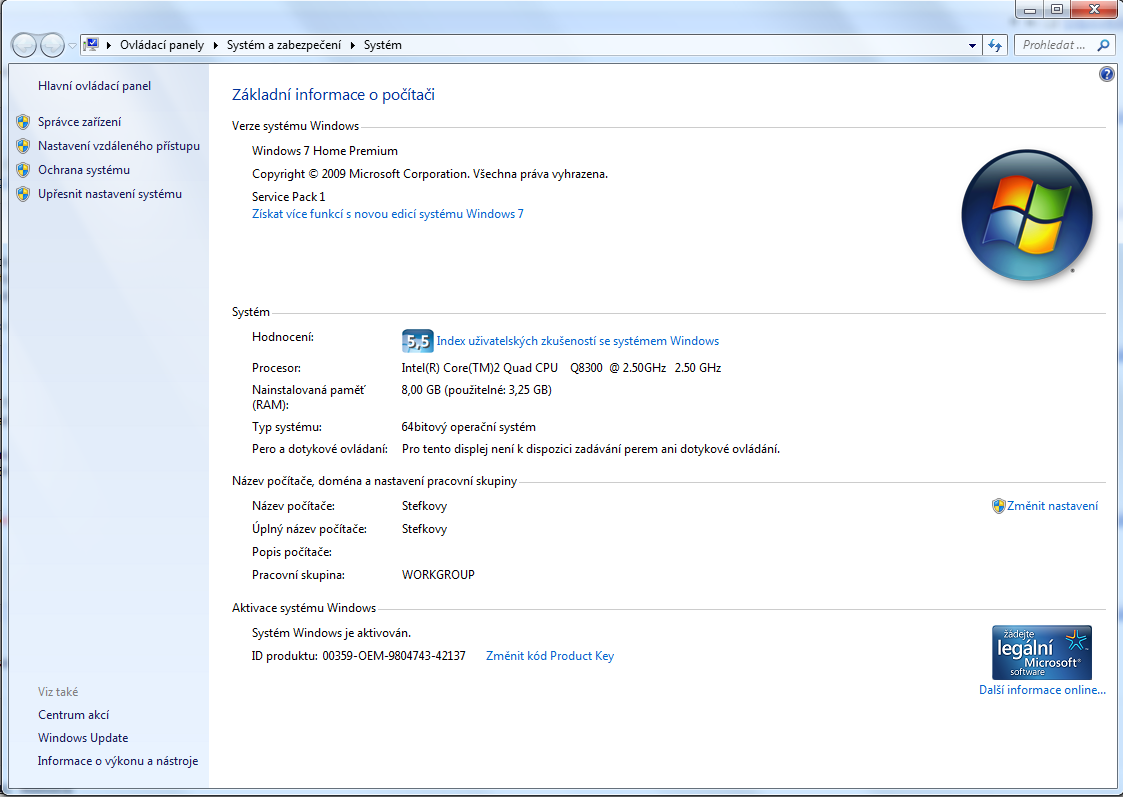Open Hlavní ovládací panel link
The height and width of the screenshot is (797, 1123).
[x=95, y=86]
